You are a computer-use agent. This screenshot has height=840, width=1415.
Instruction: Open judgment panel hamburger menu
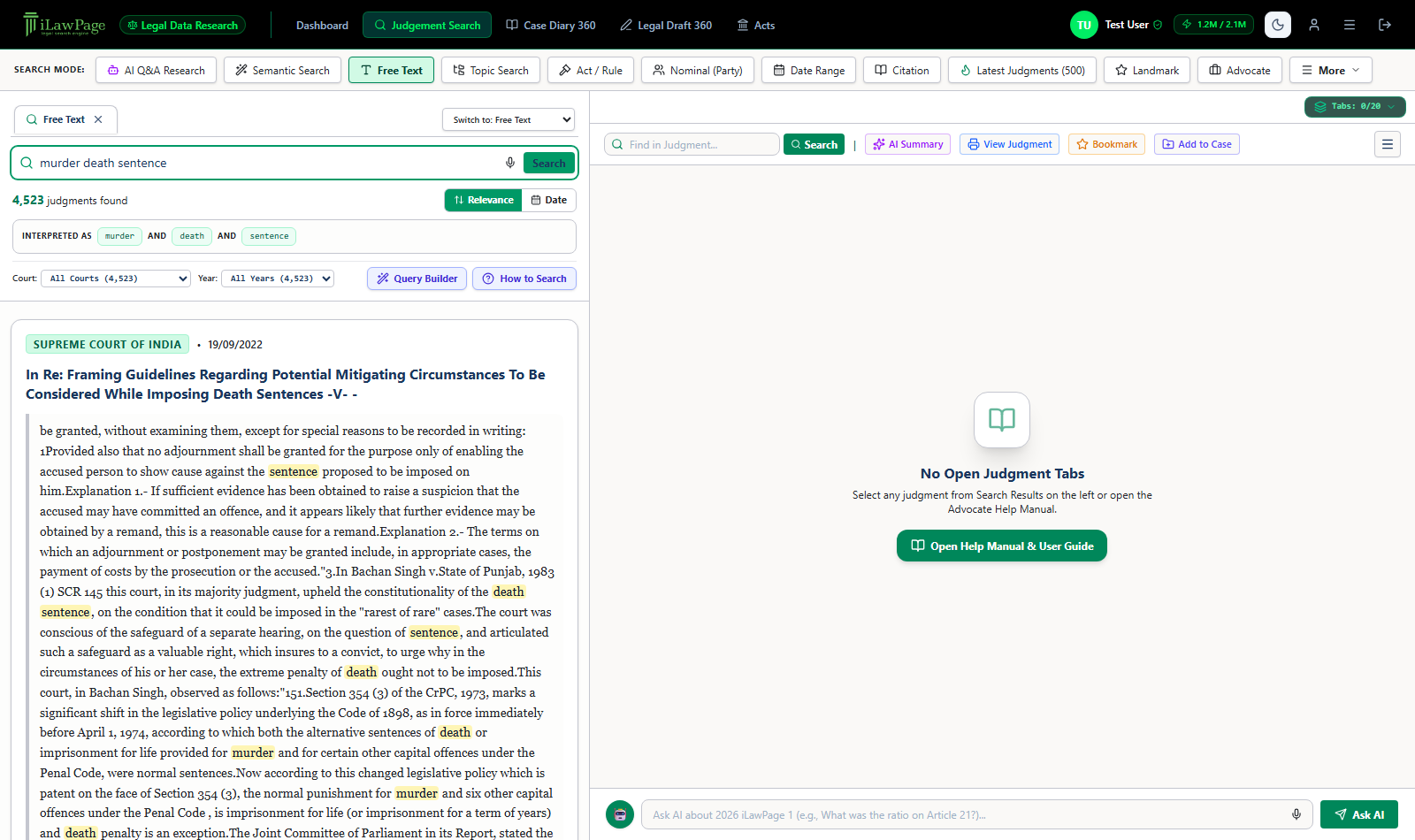pos(1388,144)
